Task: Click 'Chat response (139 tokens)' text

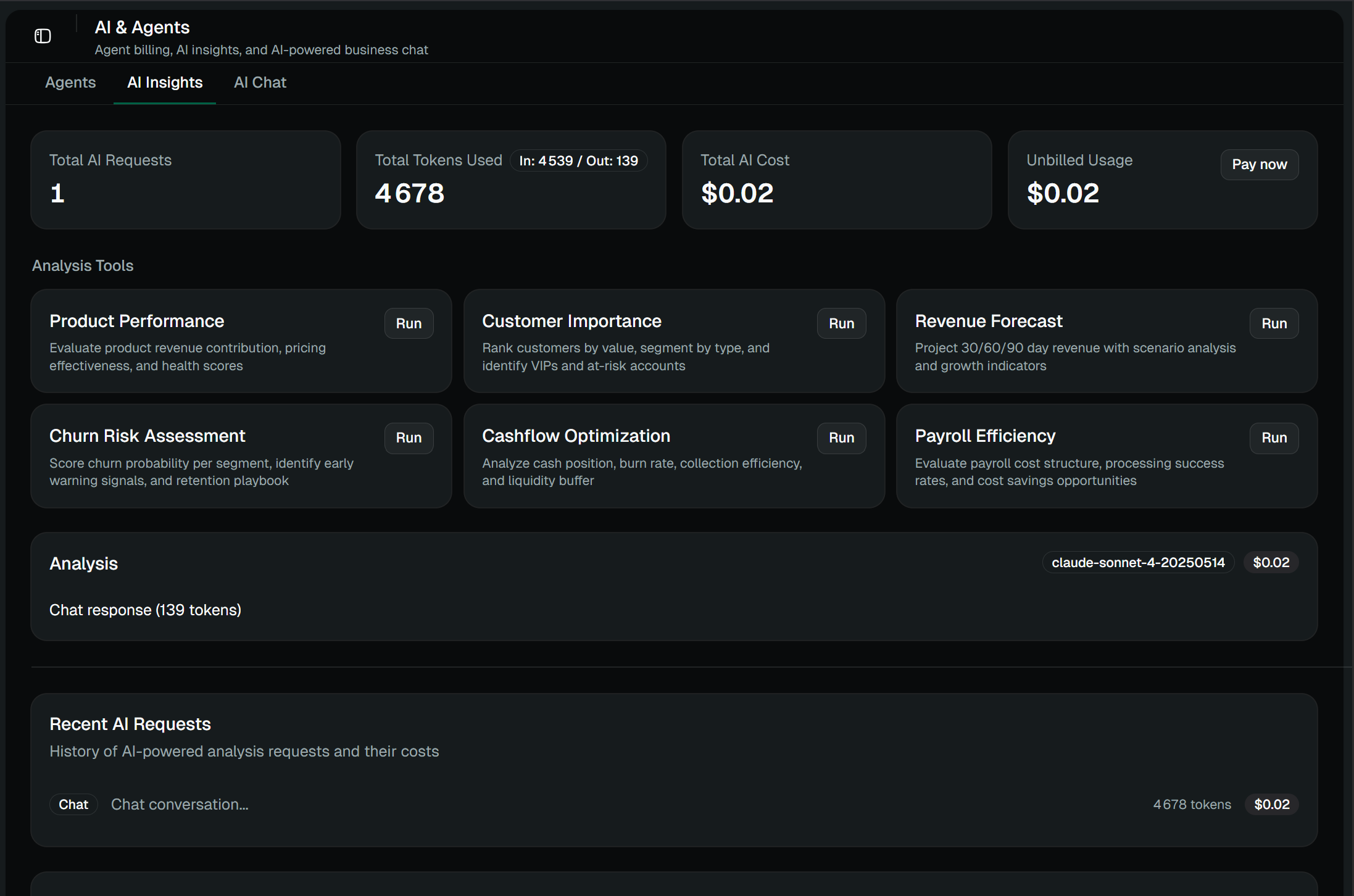Action: pos(145,610)
